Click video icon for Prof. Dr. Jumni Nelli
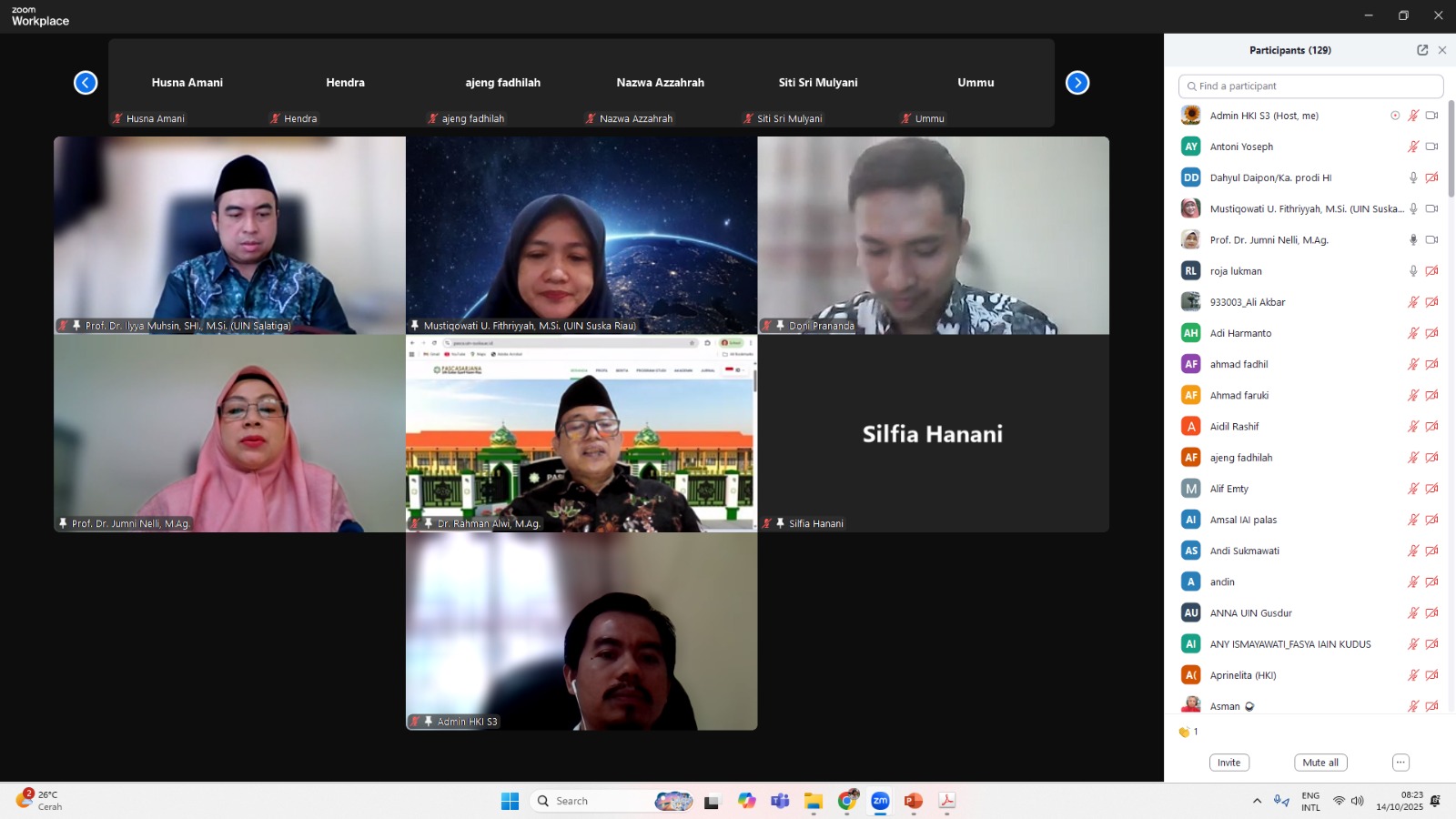This screenshot has width=1456, height=819. pos(1431,240)
